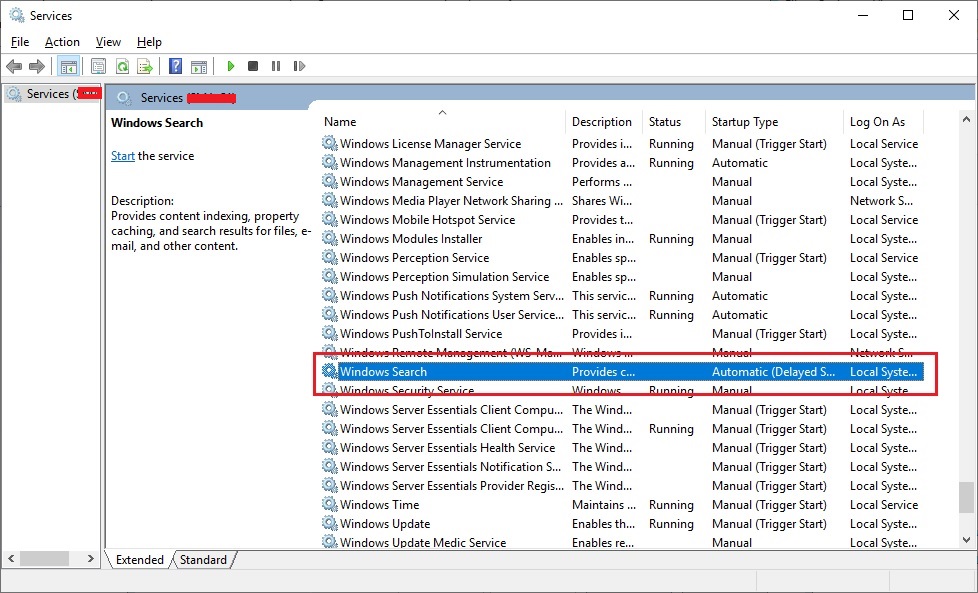This screenshot has height=593, width=978.
Task: Pause the service with pause icon
Action: (x=276, y=66)
